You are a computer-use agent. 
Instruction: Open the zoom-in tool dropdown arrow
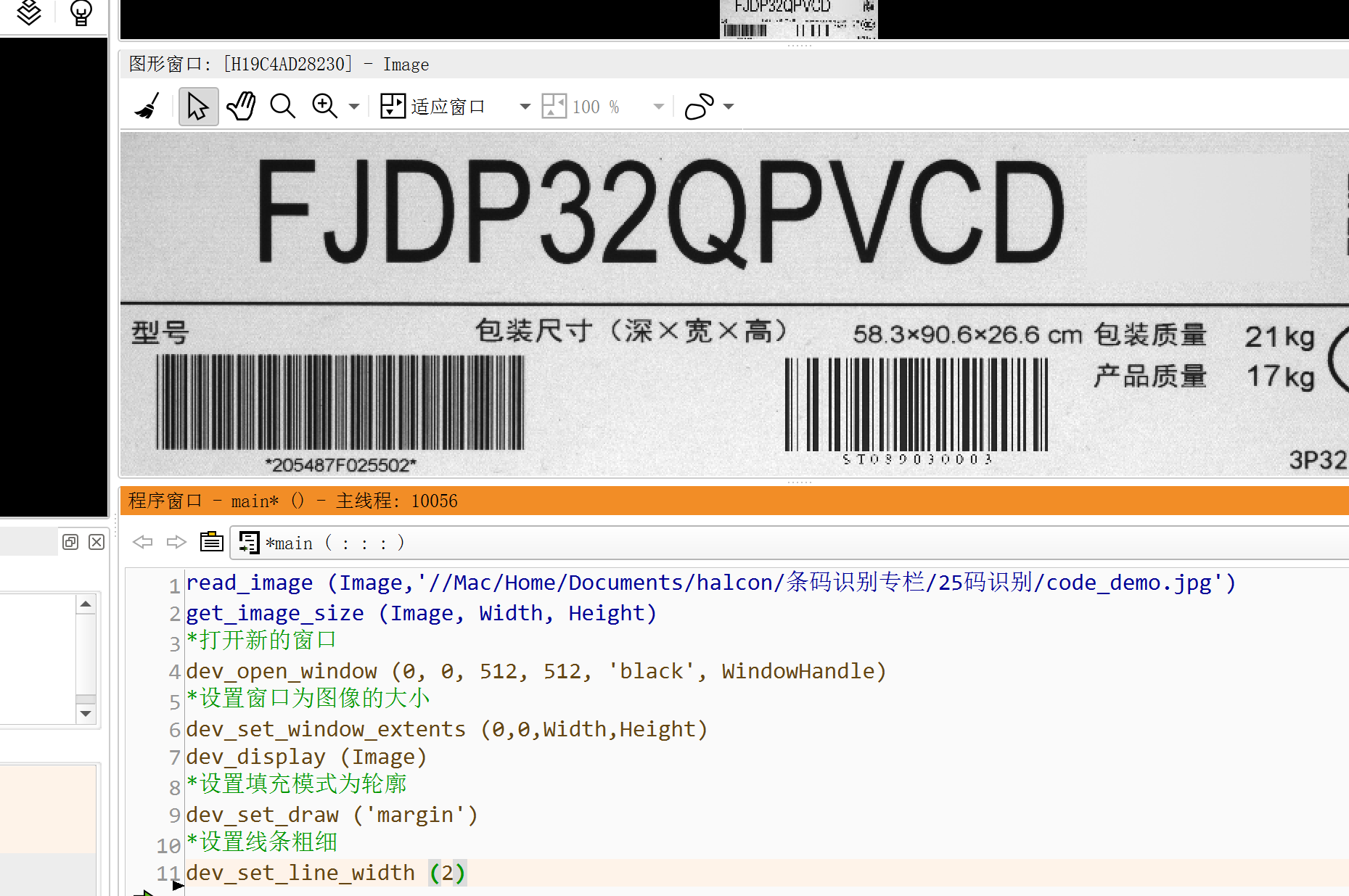[354, 106]
